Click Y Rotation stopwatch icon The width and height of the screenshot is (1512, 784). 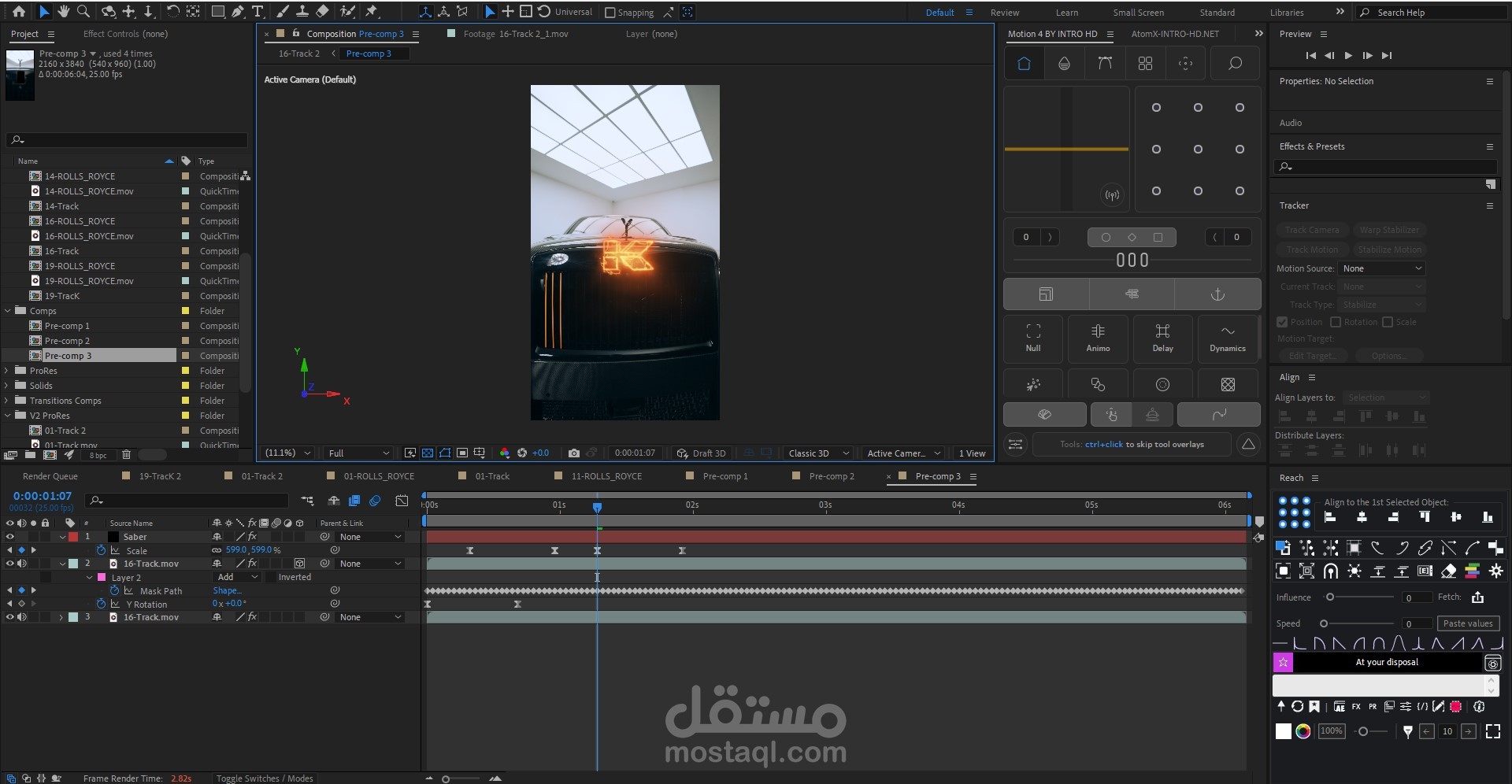(102, 604)
